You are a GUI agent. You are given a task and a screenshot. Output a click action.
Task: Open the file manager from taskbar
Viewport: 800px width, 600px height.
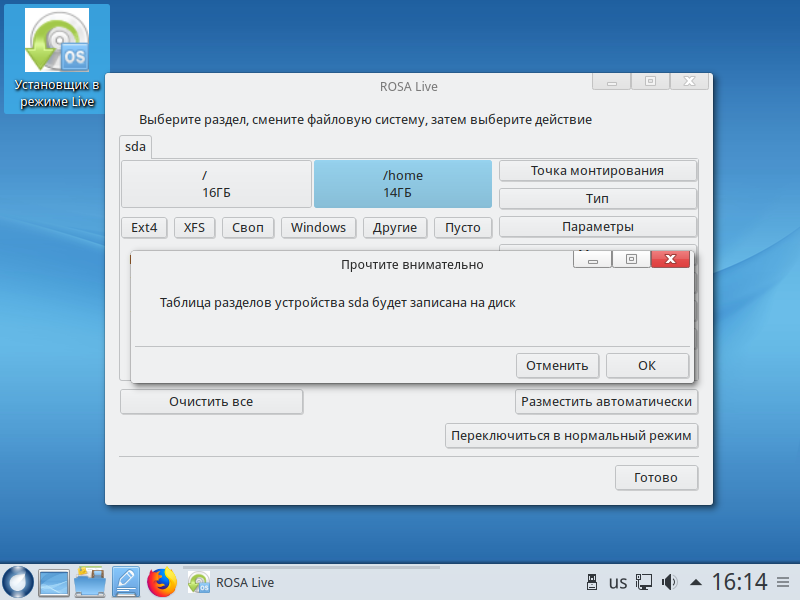90,582
